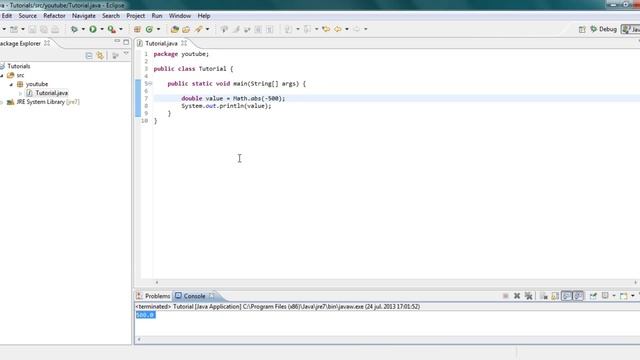This screenshot has width=640, height=360.
Task: Open the New Java Class dropdown arrow
Action: pos(158,29)
